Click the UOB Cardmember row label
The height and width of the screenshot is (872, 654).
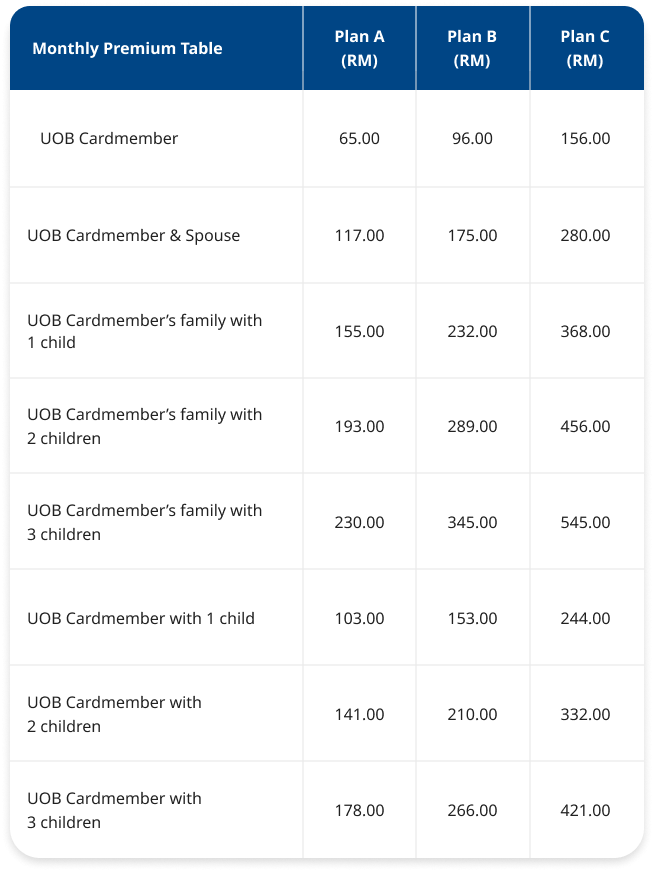point(109,138)
